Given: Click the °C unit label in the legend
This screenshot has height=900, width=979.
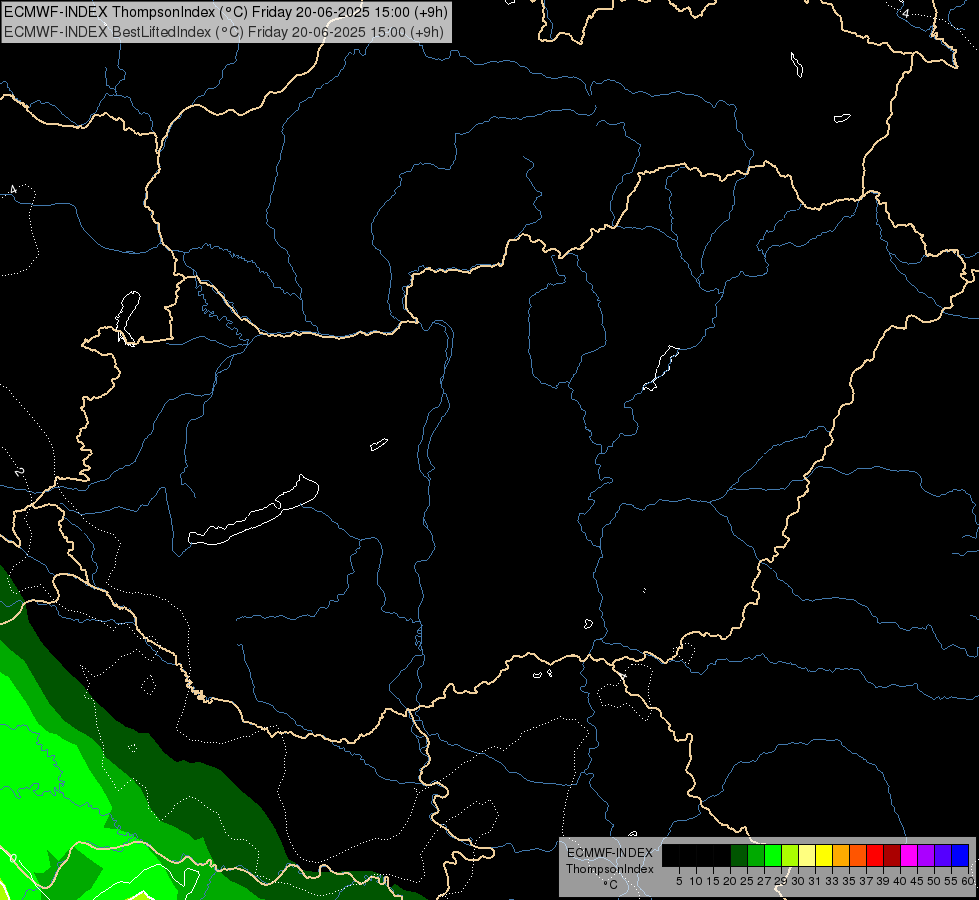Looking at the screenshot, I should [611, 885].
